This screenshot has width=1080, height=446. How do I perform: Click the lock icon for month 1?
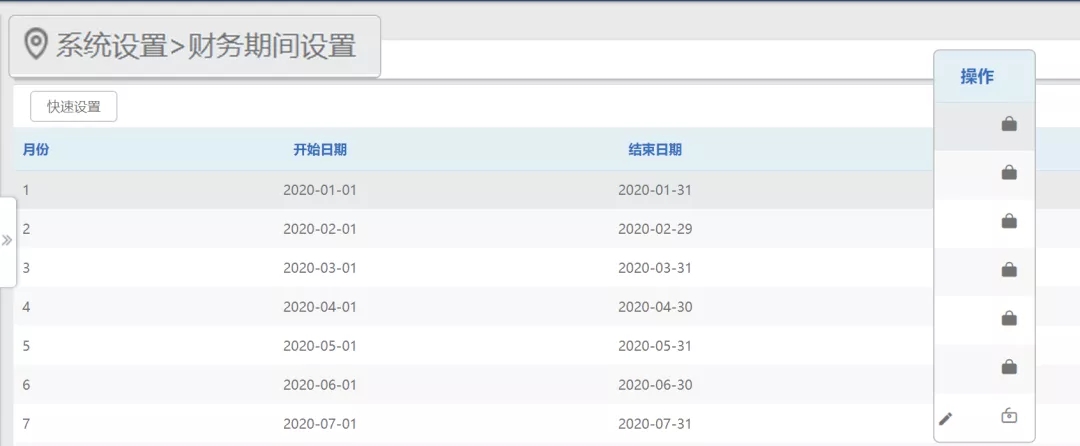pyautogui.click(x=1009, y=125)
